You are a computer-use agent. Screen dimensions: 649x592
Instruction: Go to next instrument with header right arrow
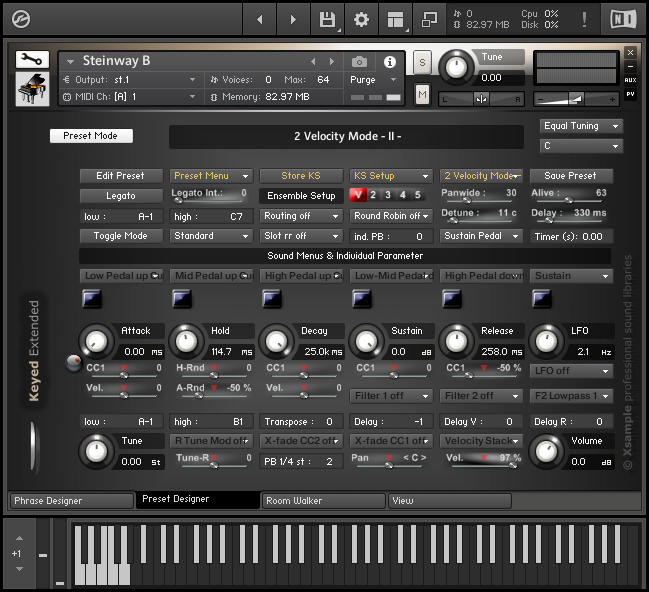tap(293, 19)
